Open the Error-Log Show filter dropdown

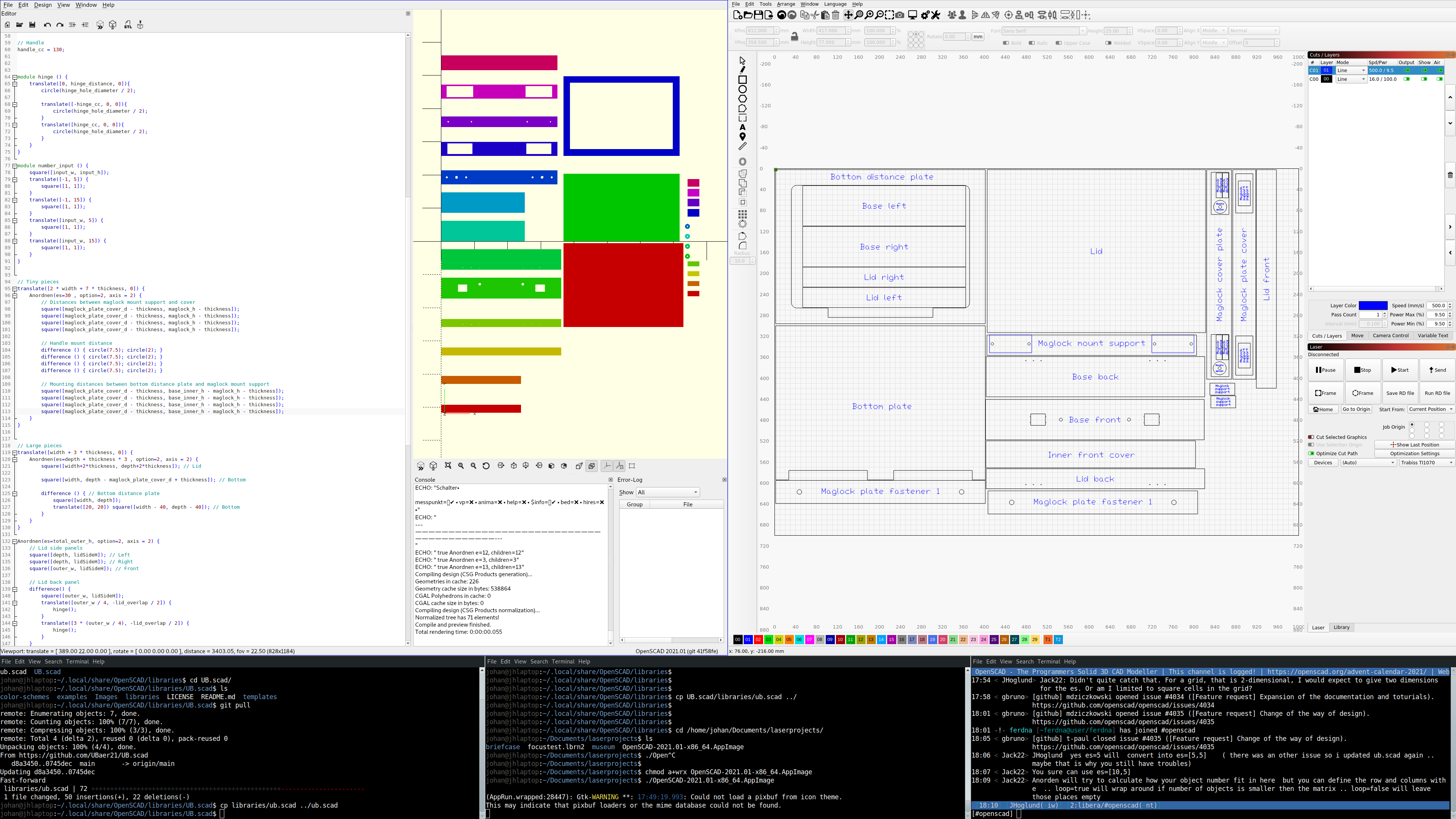[x=668, y=492]
